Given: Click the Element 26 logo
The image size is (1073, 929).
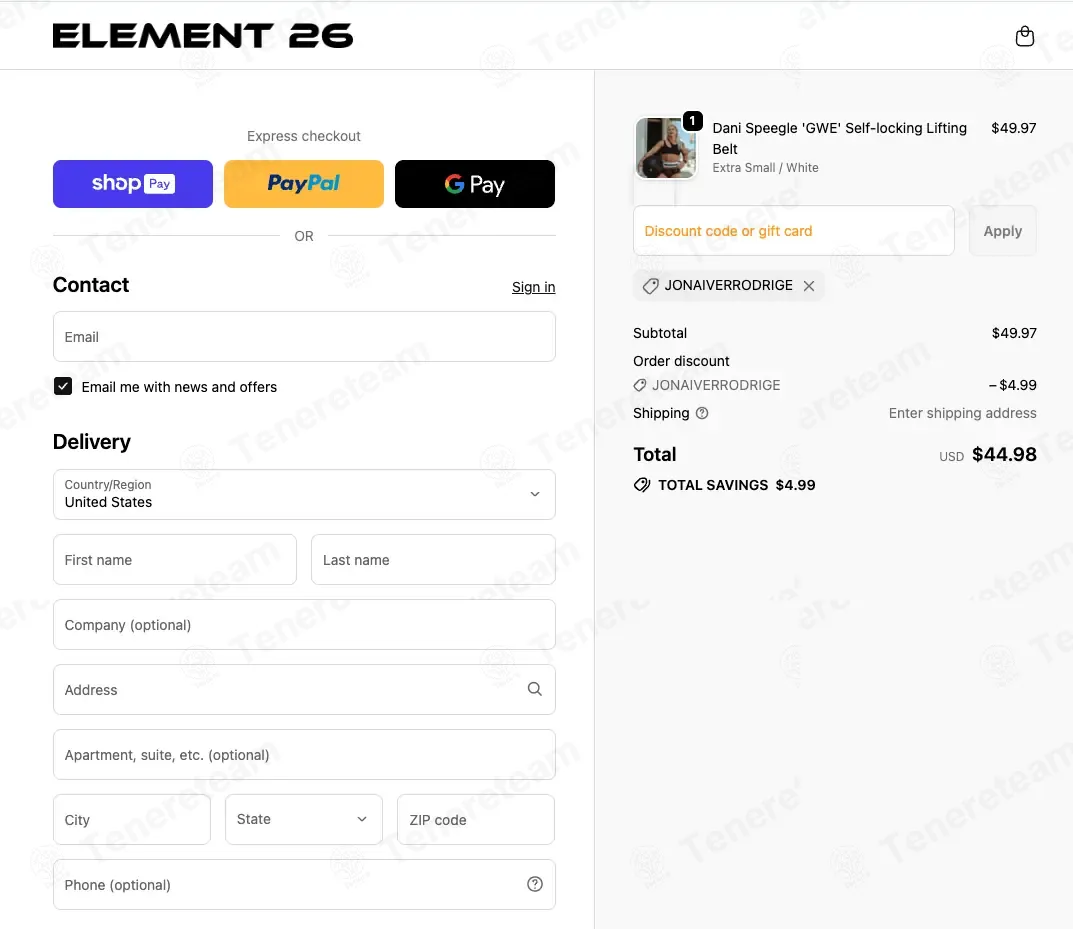Looking at the screenshot, I should (203, 36).
